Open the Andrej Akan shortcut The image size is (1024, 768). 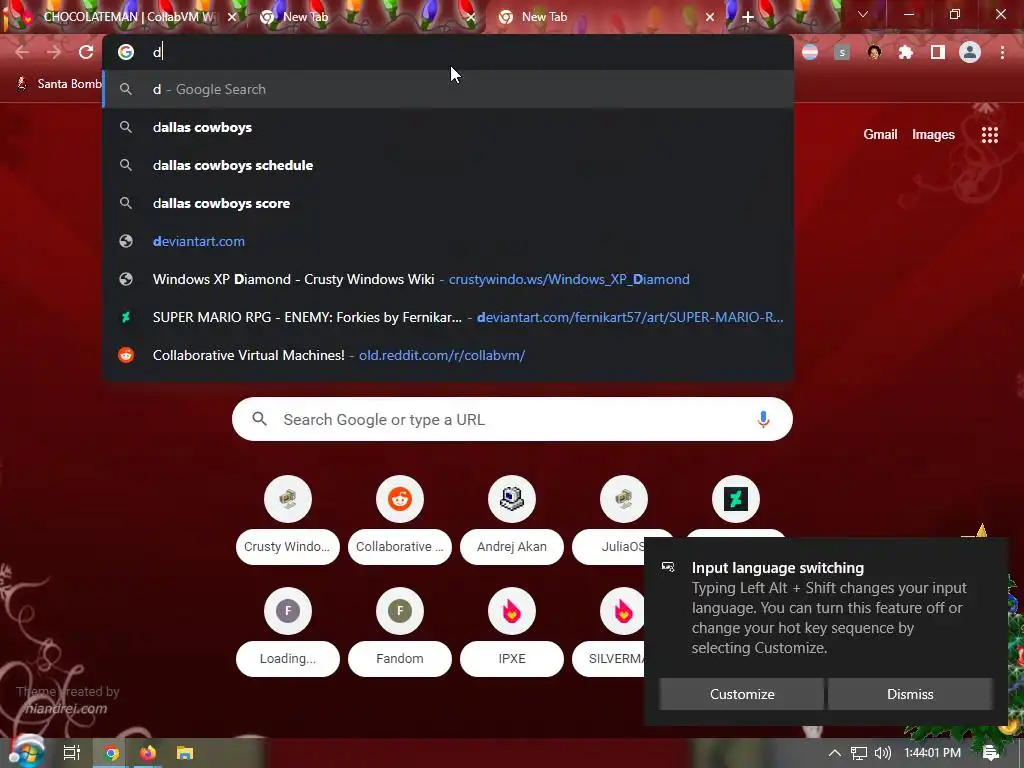click(x=512, y=520)
